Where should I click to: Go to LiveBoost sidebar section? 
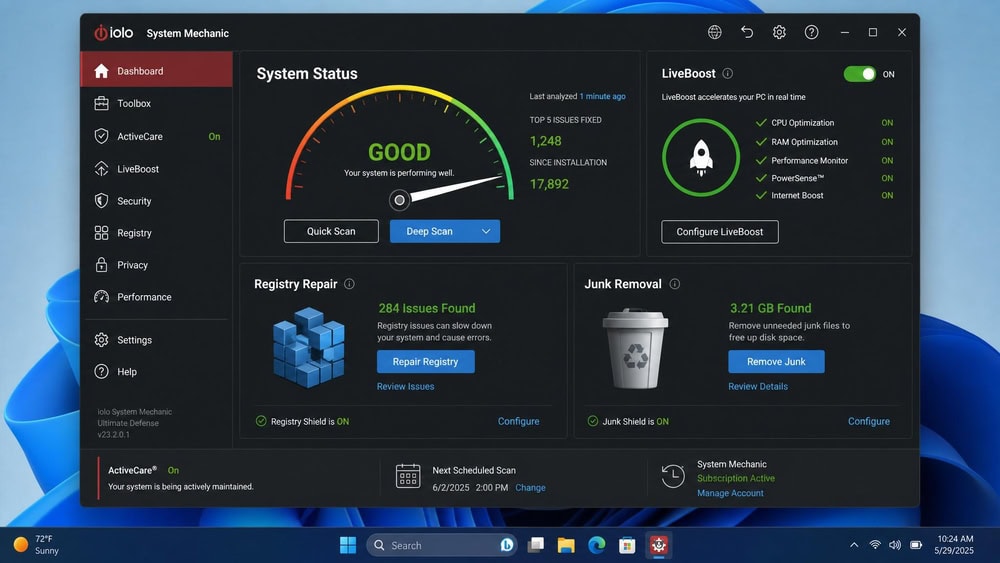pos(156,169)
